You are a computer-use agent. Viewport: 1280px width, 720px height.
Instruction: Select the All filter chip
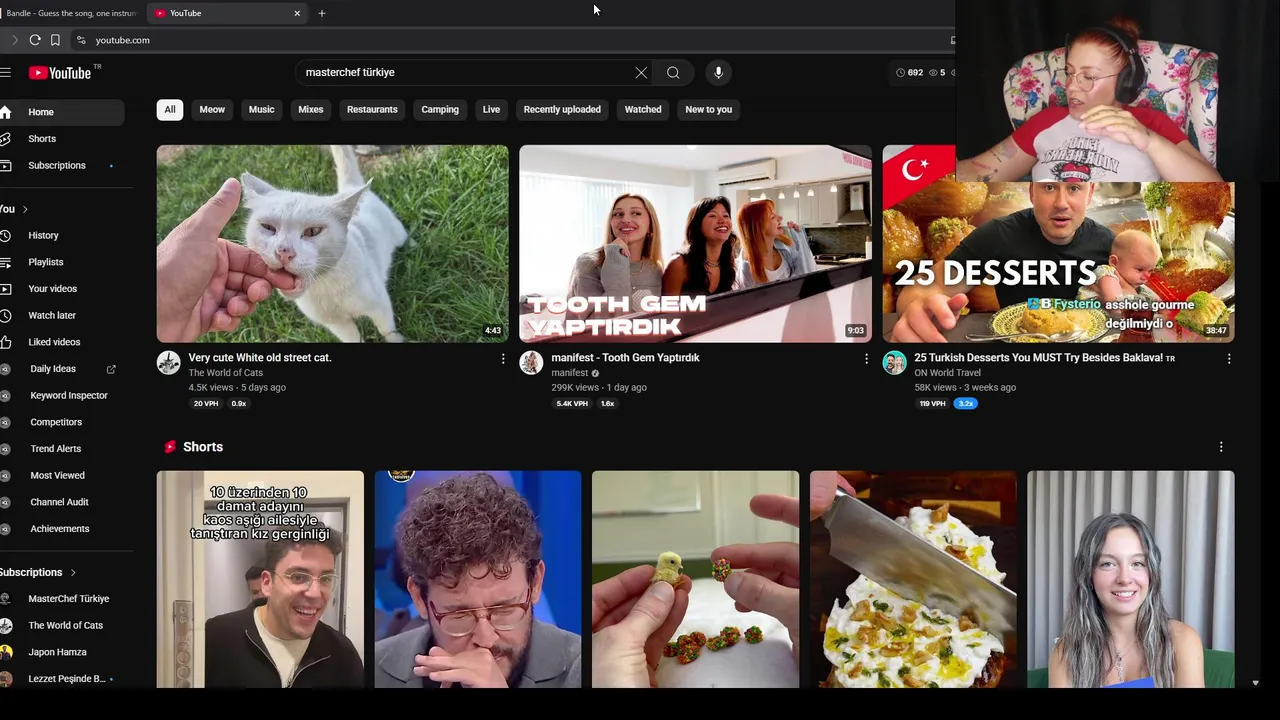coord(170,110)
